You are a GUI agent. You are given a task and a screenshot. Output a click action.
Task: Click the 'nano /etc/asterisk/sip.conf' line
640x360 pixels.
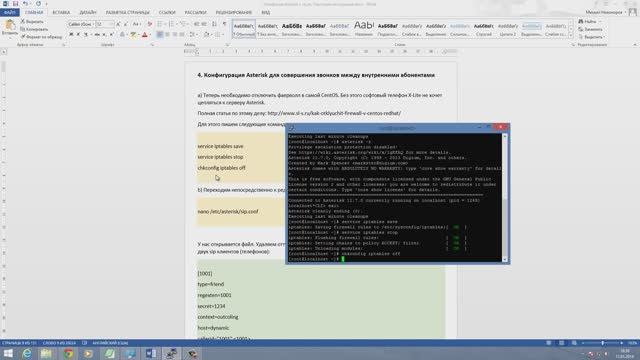[228, 211]
